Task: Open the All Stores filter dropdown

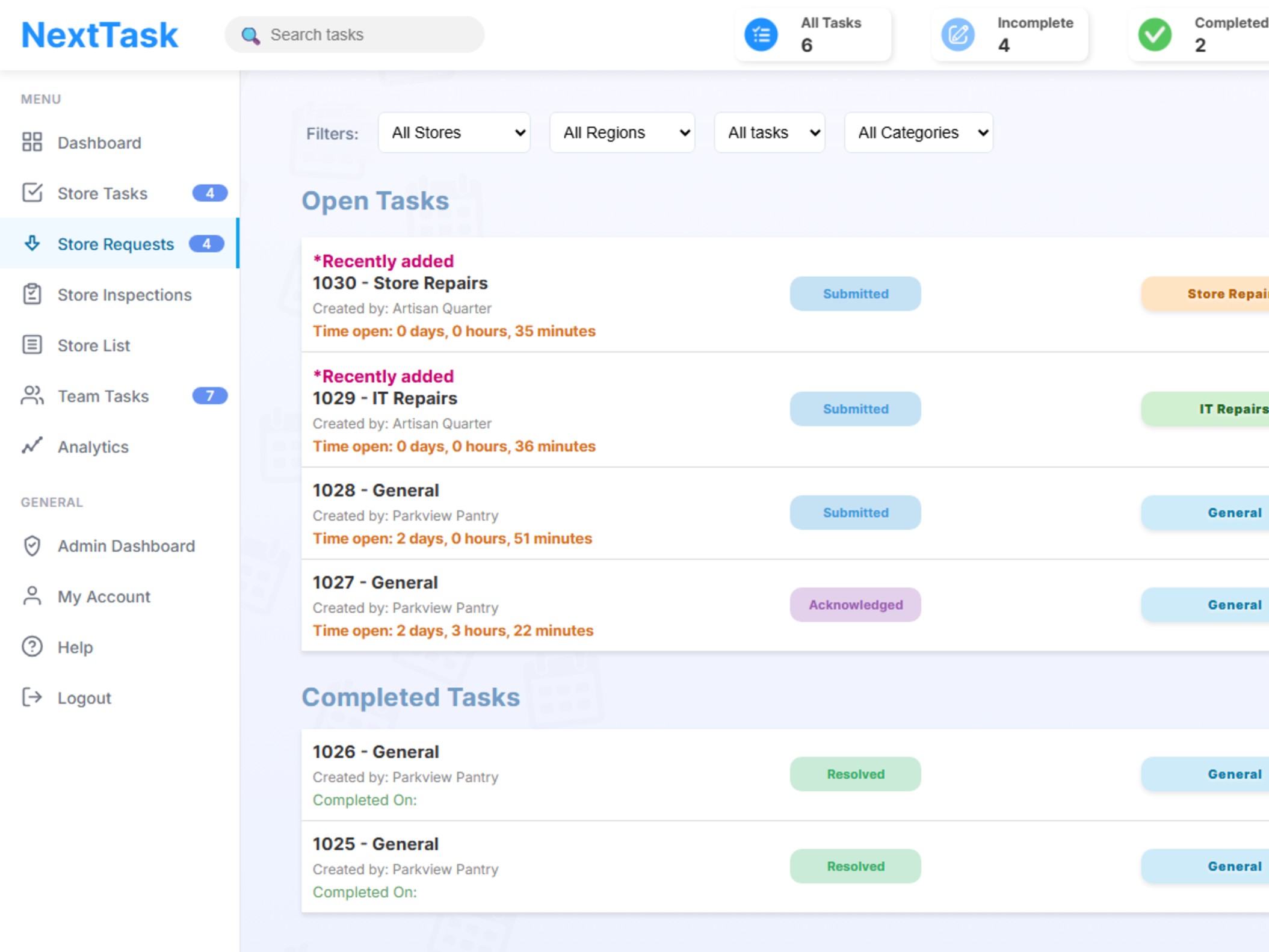Action: click(x=454, y=132)
